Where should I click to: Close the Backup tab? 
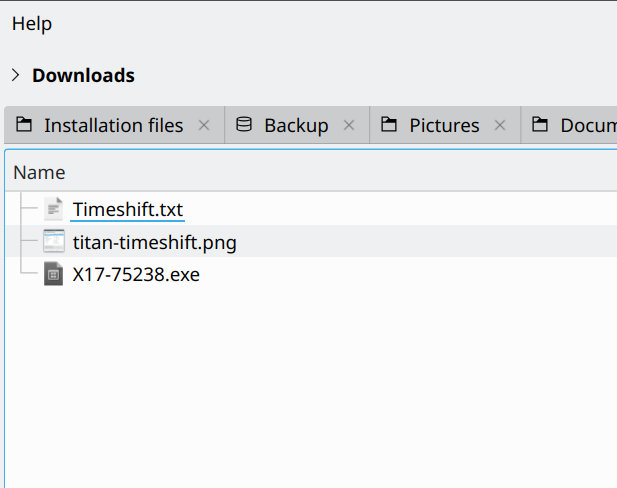(349, 125)
